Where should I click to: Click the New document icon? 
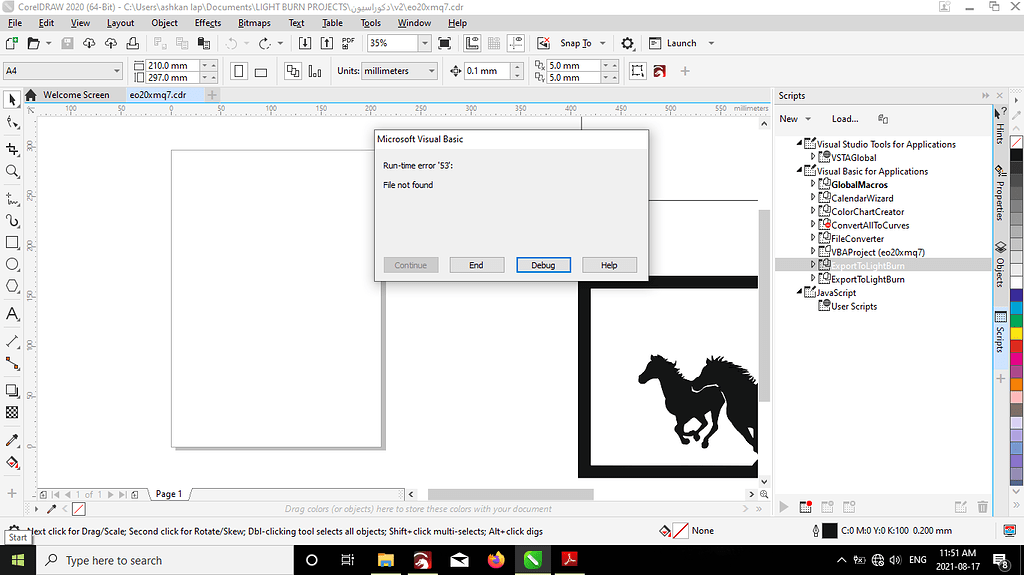coord(12,43)
